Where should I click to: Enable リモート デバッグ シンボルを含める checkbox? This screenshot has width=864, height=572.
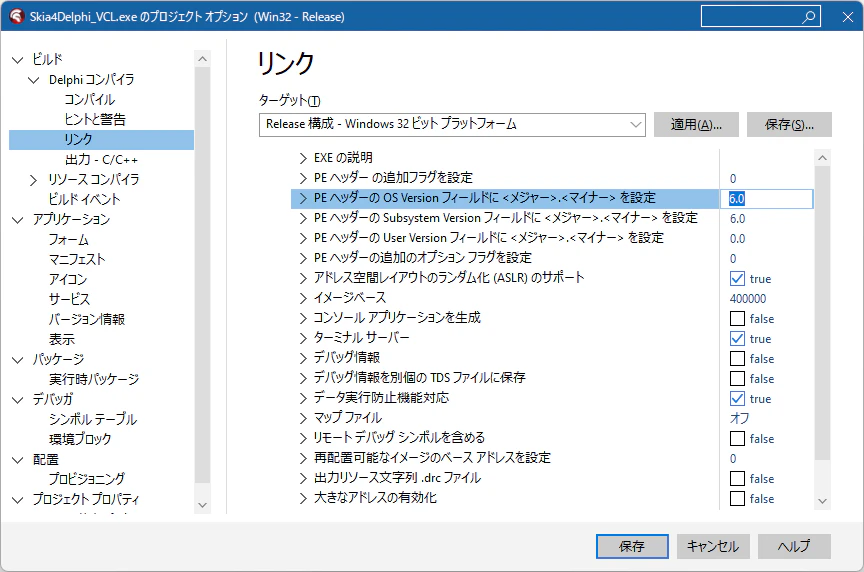click(737, 439)
